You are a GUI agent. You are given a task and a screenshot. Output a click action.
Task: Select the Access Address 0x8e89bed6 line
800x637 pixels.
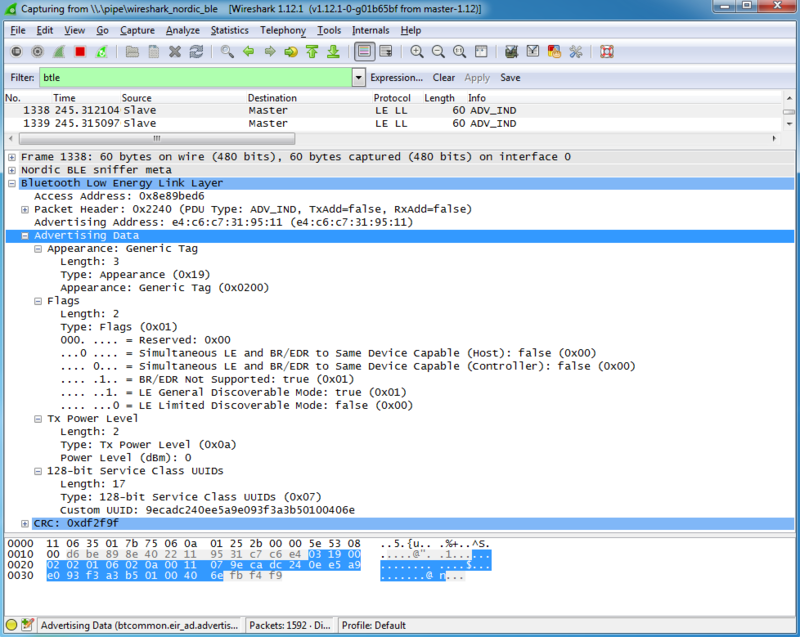coord(119,196)
